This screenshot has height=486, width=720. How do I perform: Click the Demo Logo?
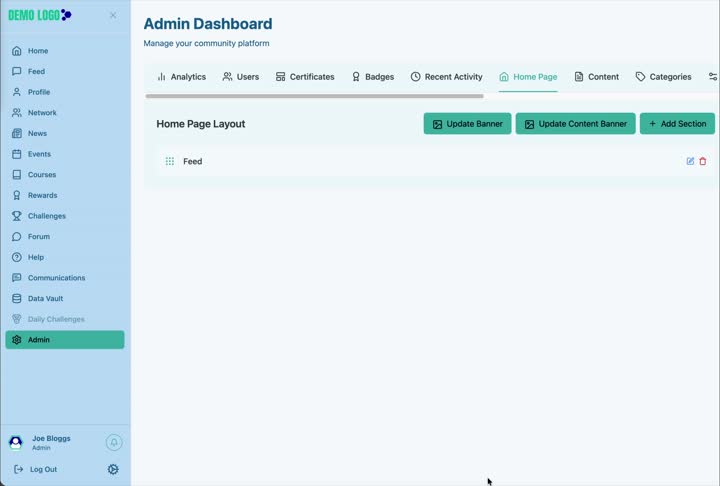(x=40, y=15)
